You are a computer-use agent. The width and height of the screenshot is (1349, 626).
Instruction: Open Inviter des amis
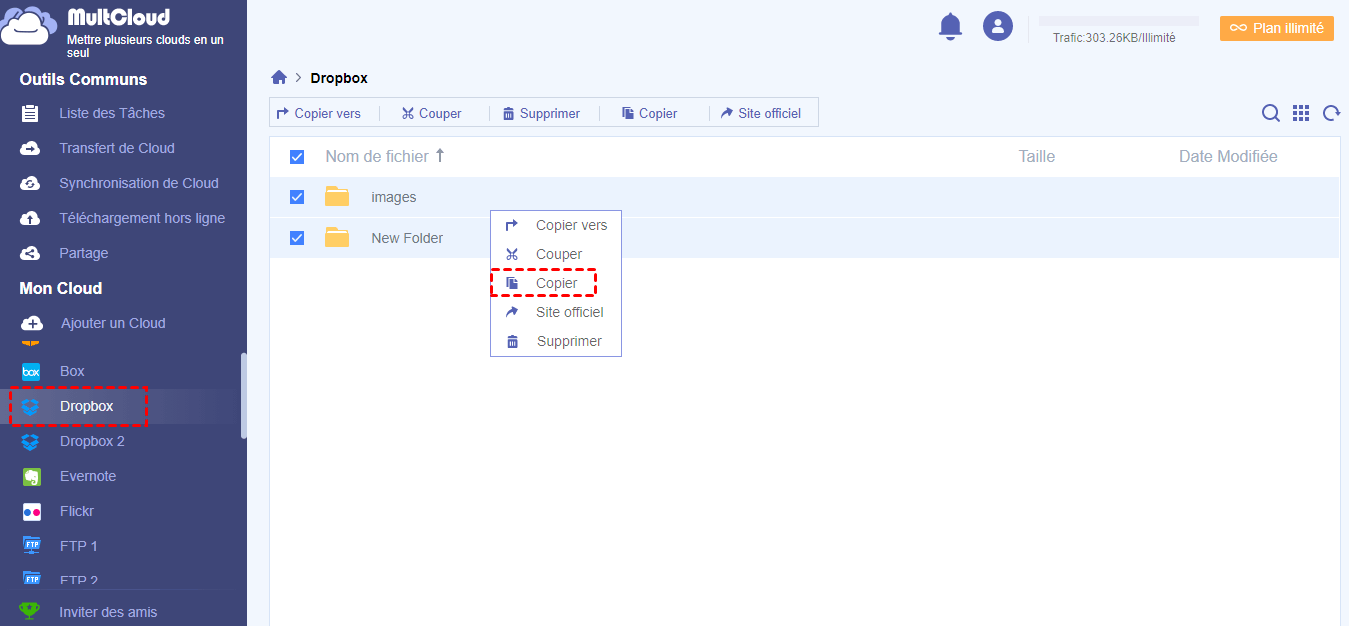pos(108,611)
